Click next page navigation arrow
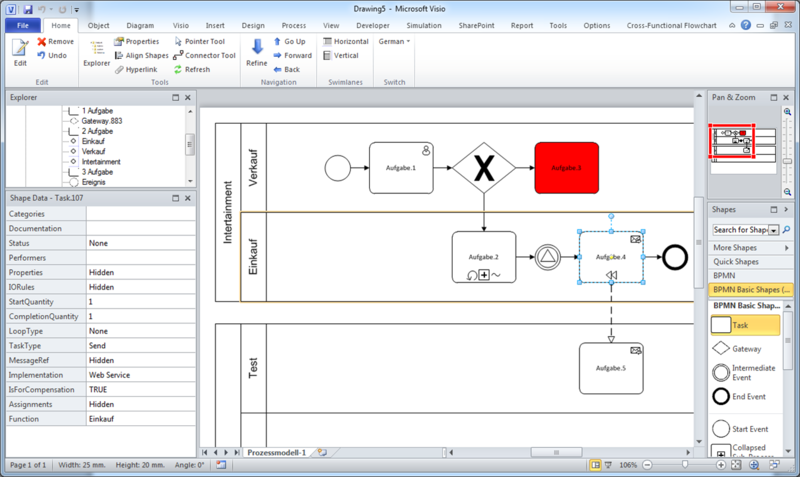The image size is (800, 477). 226,453
